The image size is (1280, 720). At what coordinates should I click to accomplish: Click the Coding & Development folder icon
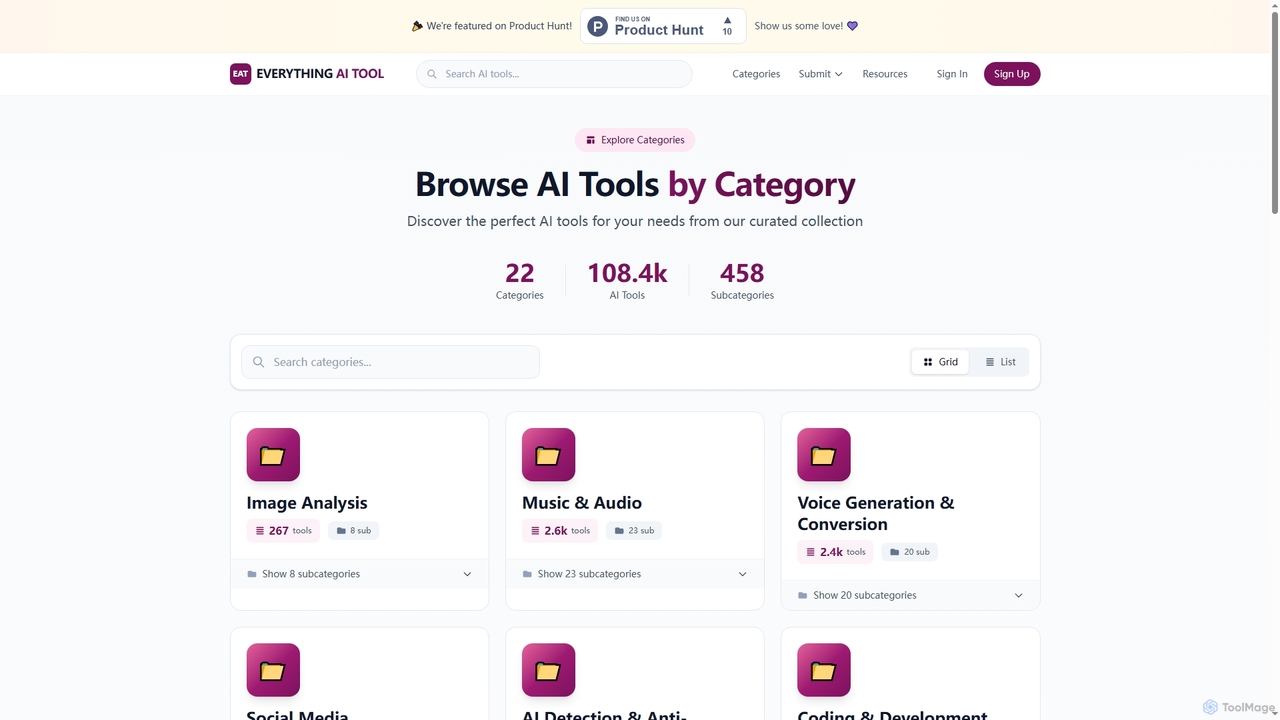[824, 670]
